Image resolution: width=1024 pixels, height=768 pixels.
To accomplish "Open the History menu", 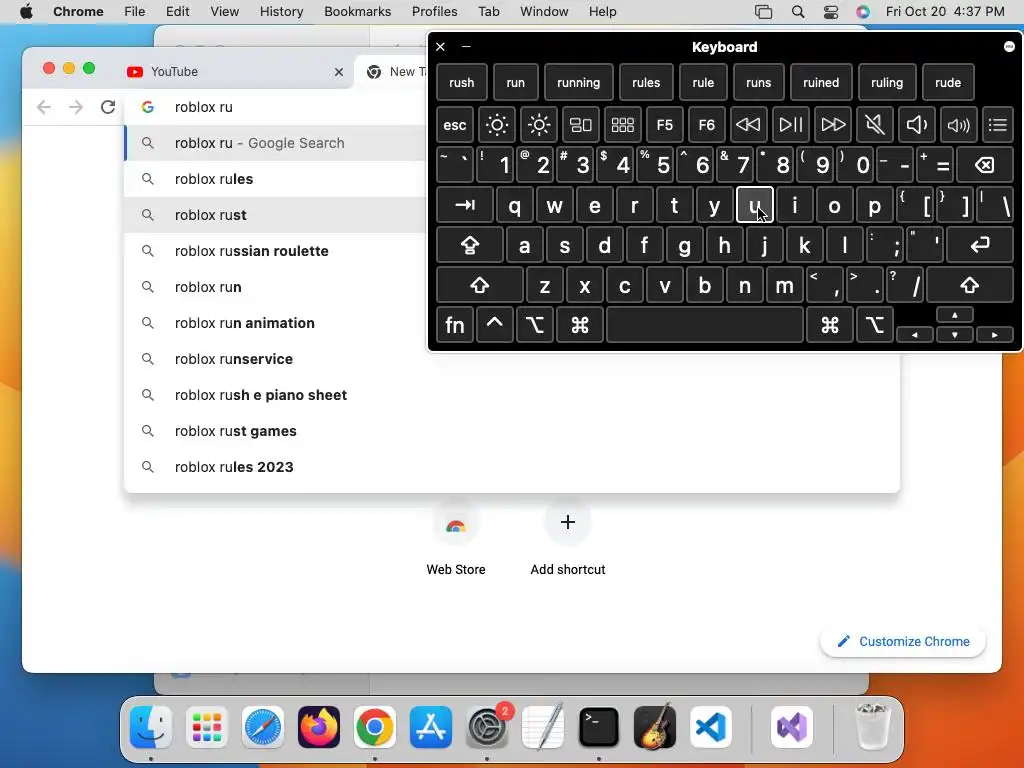I will [281, 12].
